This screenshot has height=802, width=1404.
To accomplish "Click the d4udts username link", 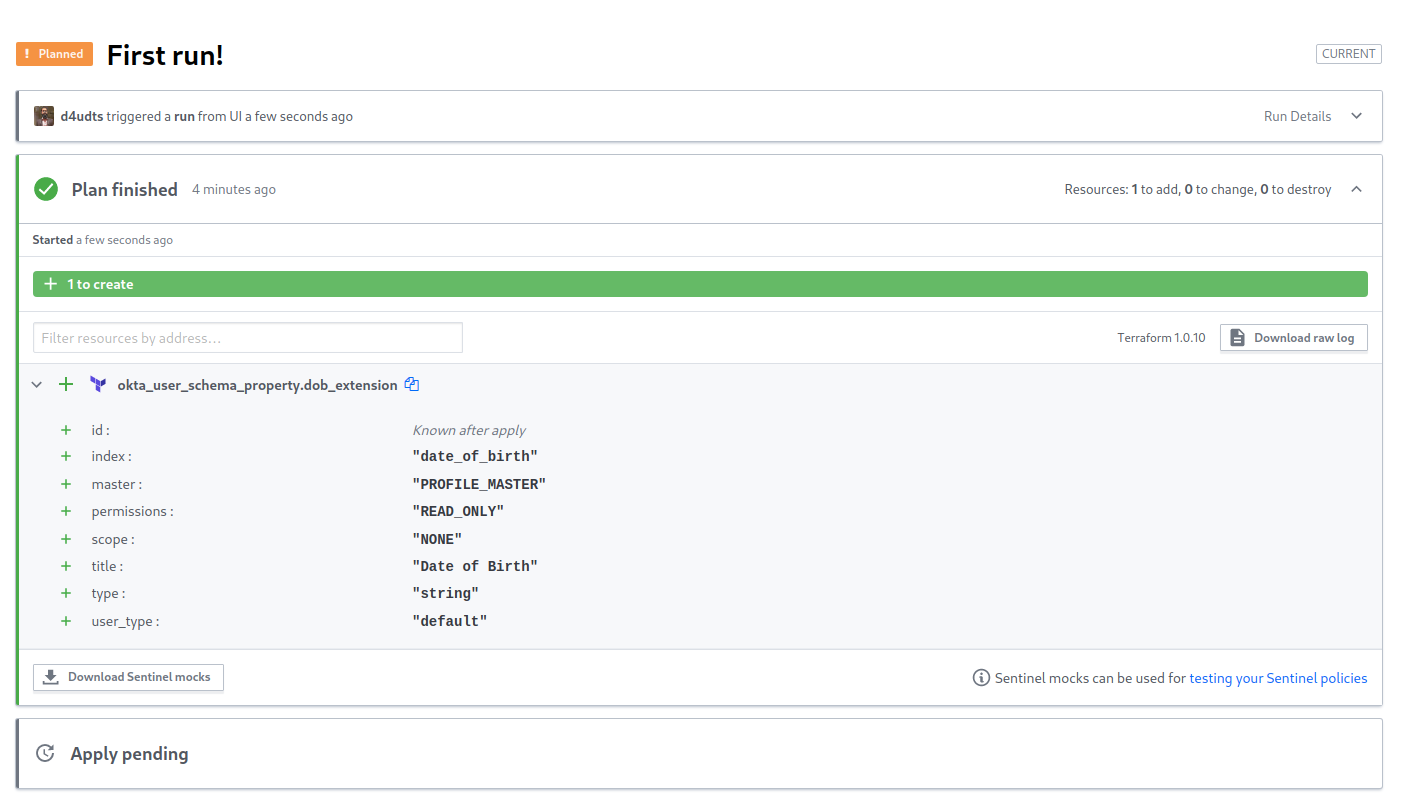I will 81,116.
